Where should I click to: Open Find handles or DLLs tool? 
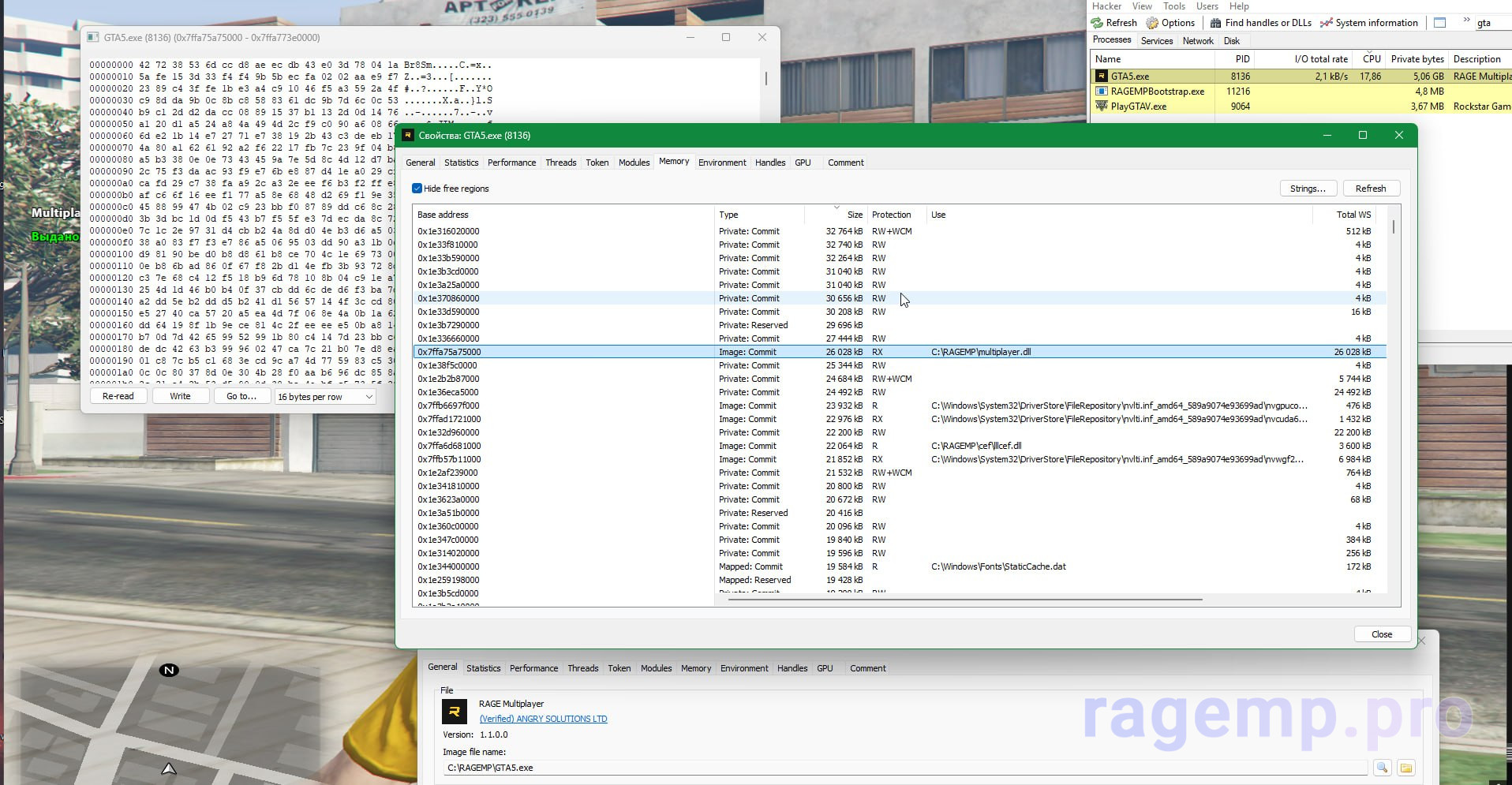point(1260,23)
